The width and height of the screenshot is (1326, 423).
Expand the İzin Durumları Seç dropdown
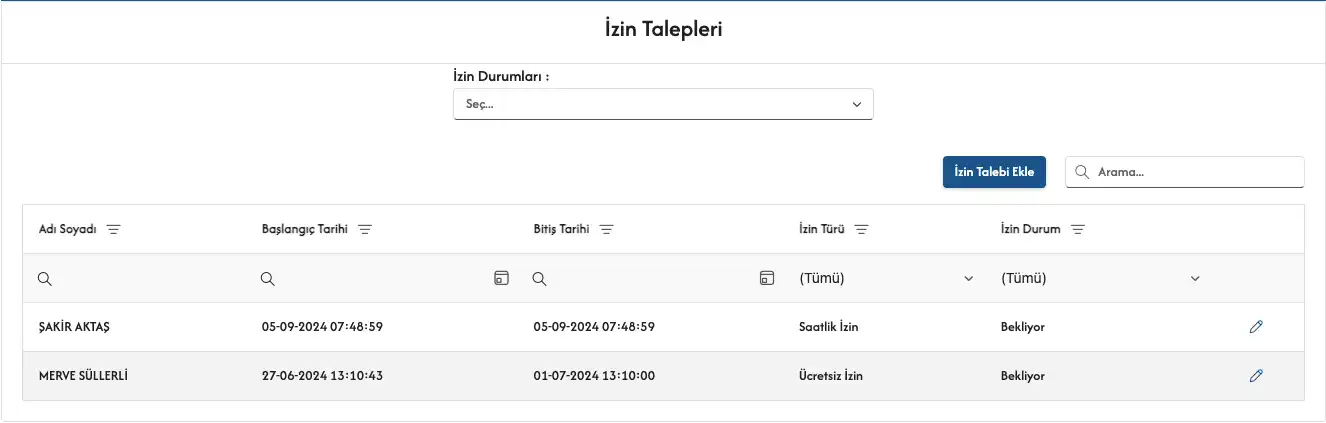(663, 104)
